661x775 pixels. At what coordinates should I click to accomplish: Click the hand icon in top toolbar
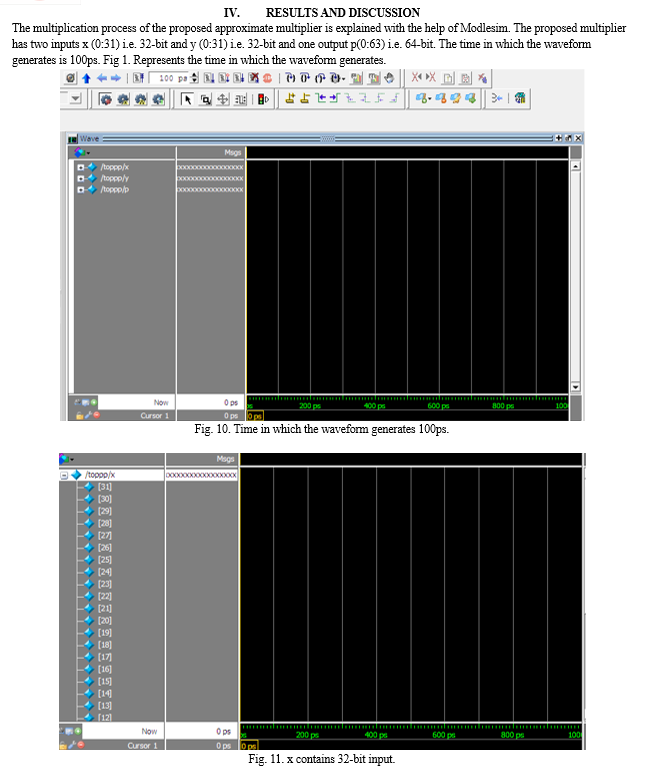click(389, 78)
